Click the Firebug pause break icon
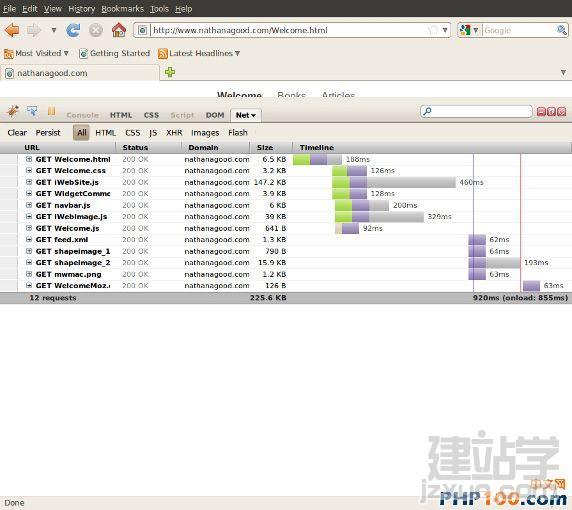 click(x=51, y=111)
